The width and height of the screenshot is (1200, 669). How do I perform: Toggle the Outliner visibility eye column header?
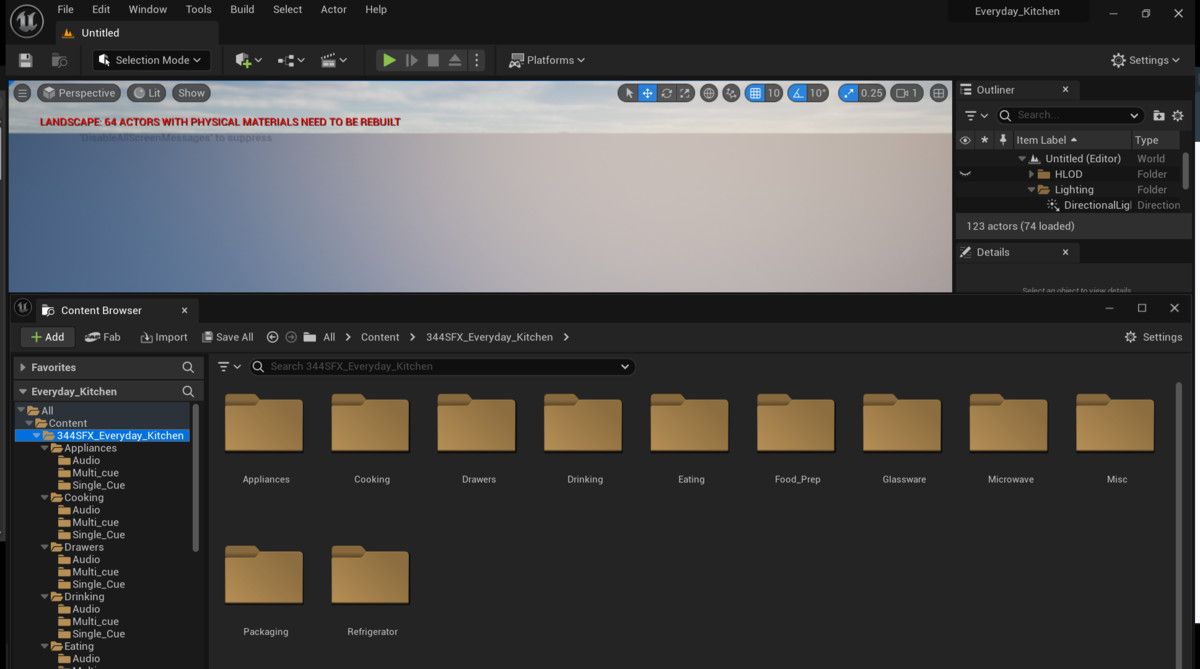click(x=965, y=140)
